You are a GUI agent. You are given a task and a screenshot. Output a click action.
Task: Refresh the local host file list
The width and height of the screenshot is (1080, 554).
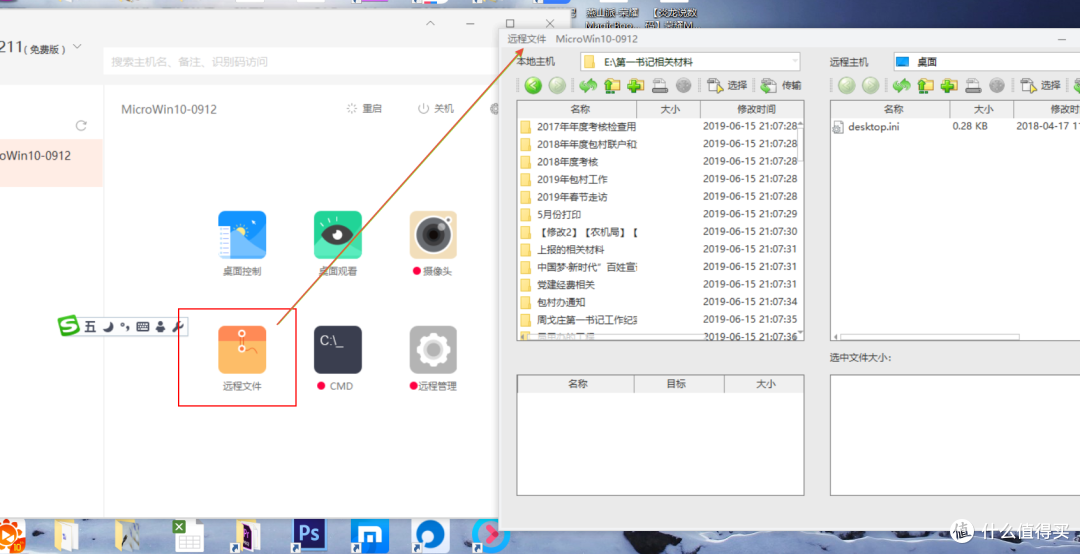coord(588,85)
